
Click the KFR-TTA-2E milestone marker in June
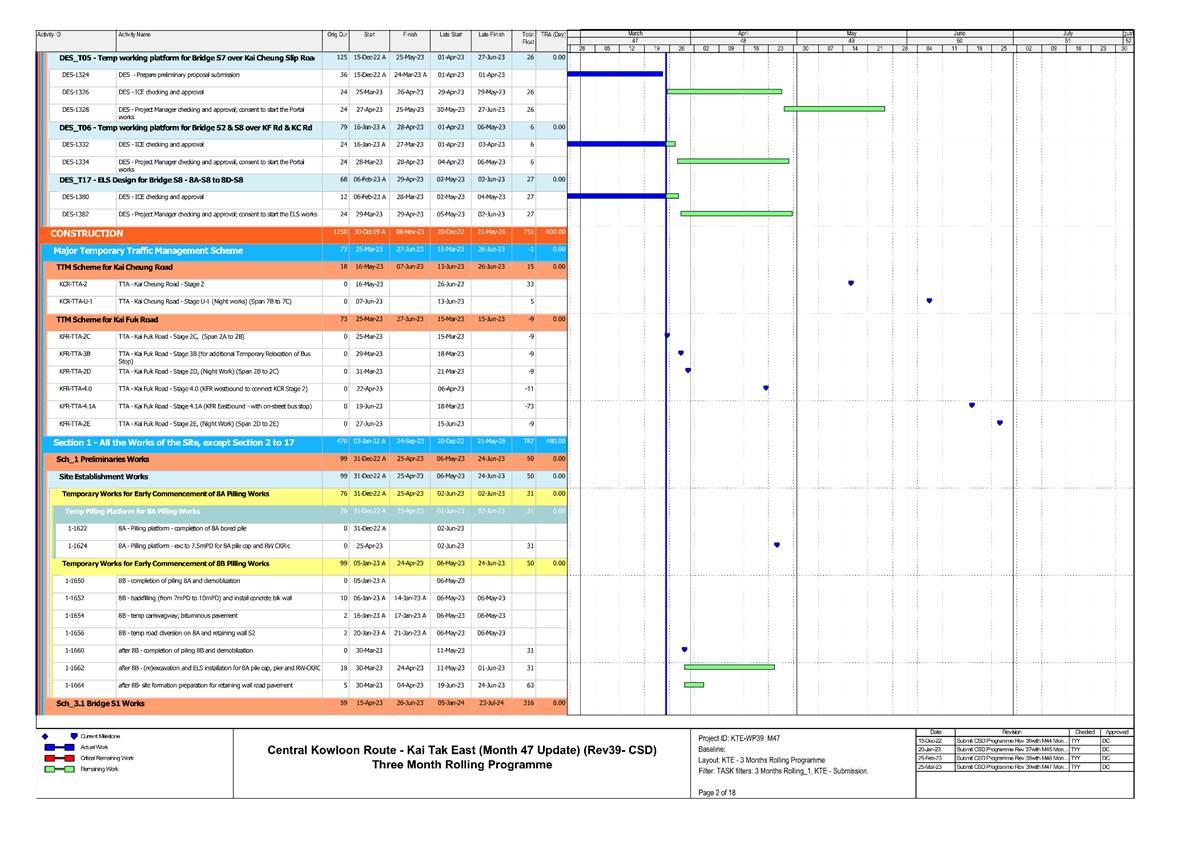click(999, 423)
